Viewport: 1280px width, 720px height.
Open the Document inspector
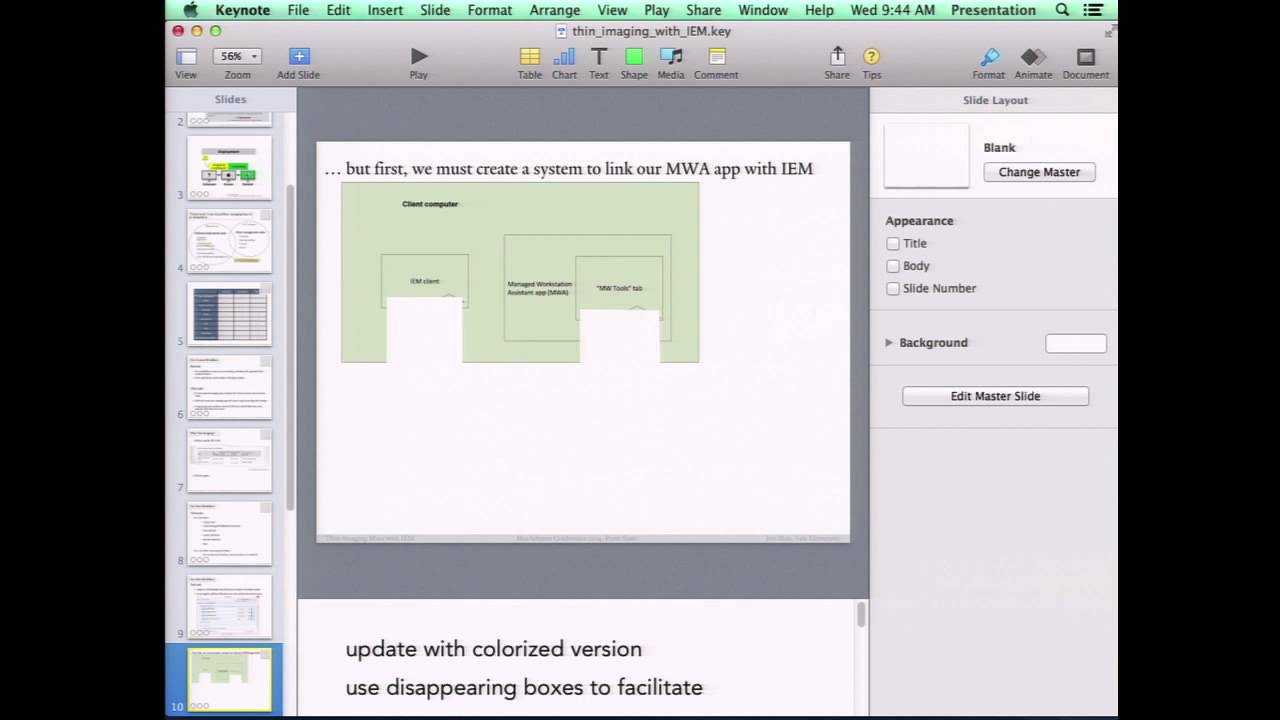pos(1086,57)
